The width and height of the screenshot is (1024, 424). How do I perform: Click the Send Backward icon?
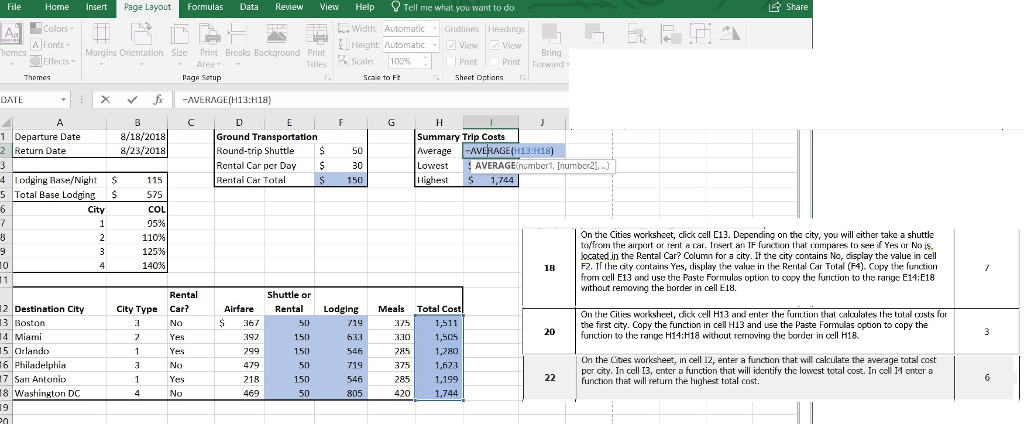[594, 33]
